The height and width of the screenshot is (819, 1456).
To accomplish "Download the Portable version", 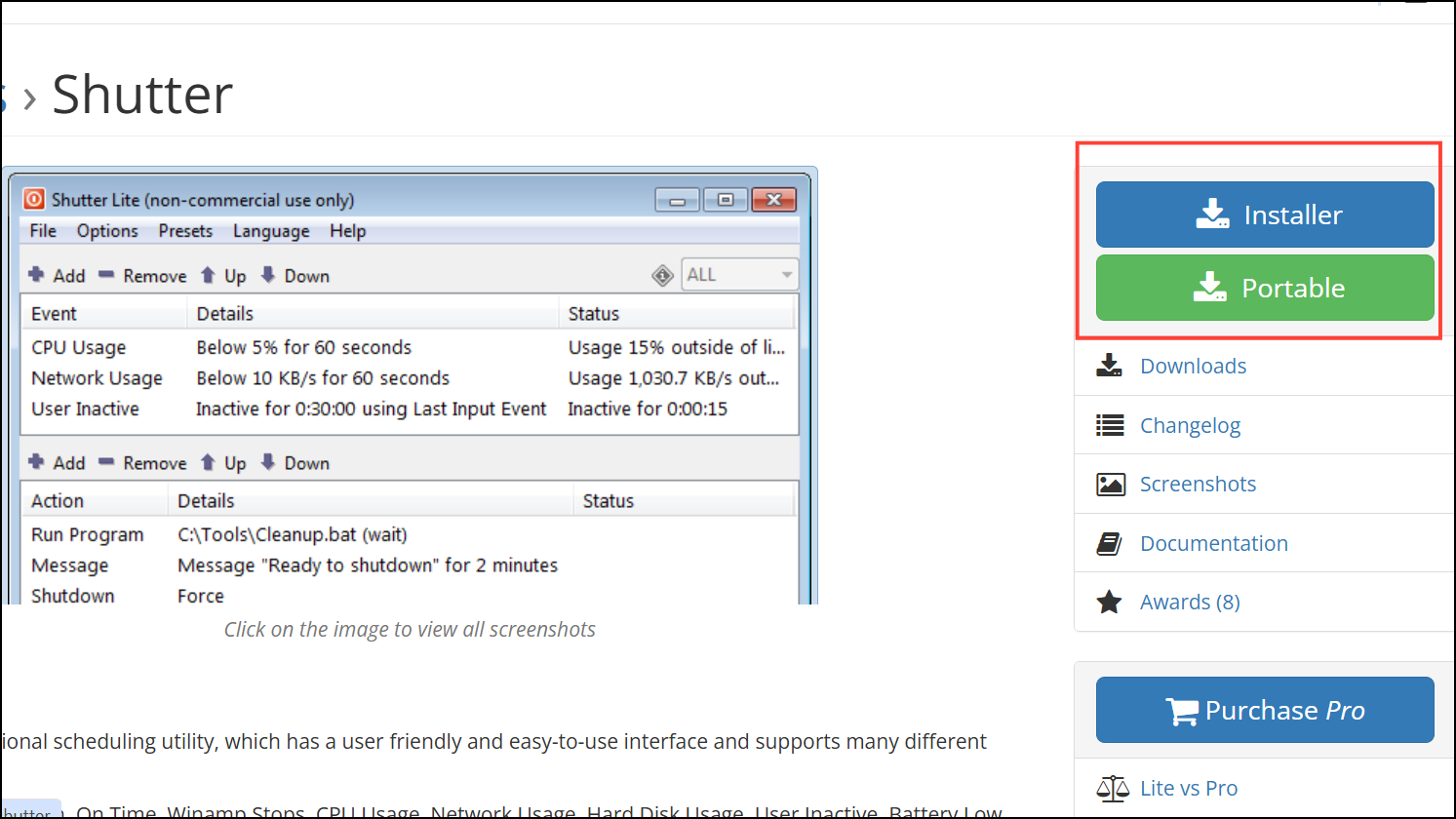I will [1265, 288].
